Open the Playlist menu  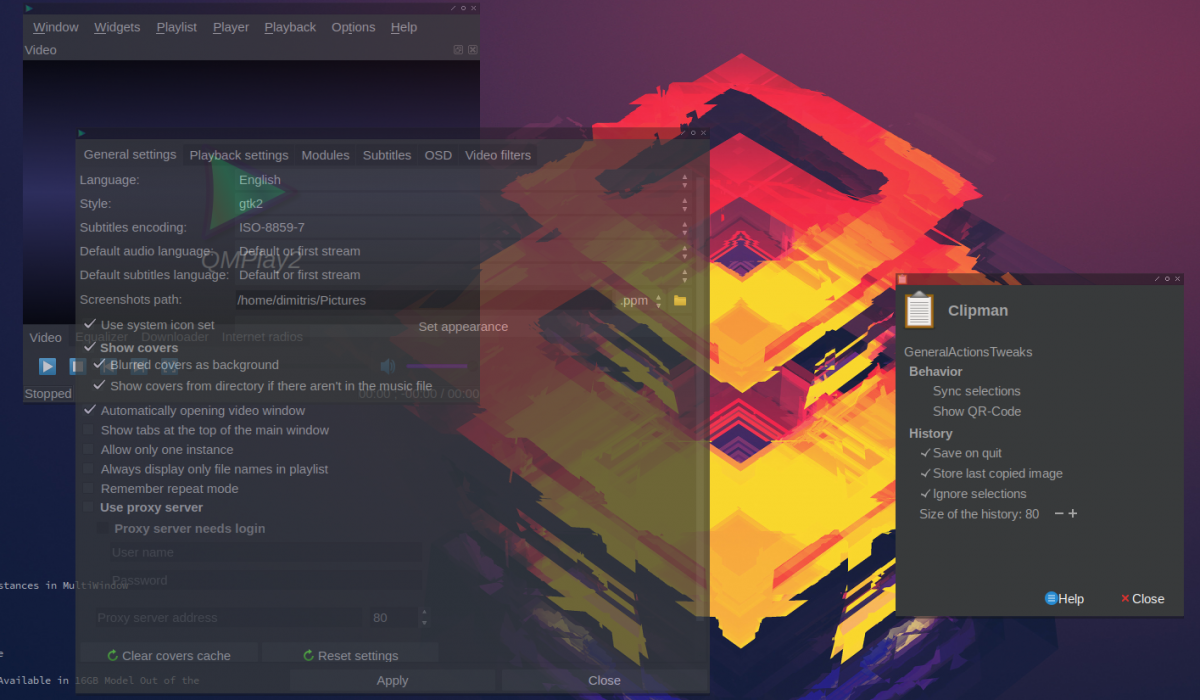coord(177,27)
